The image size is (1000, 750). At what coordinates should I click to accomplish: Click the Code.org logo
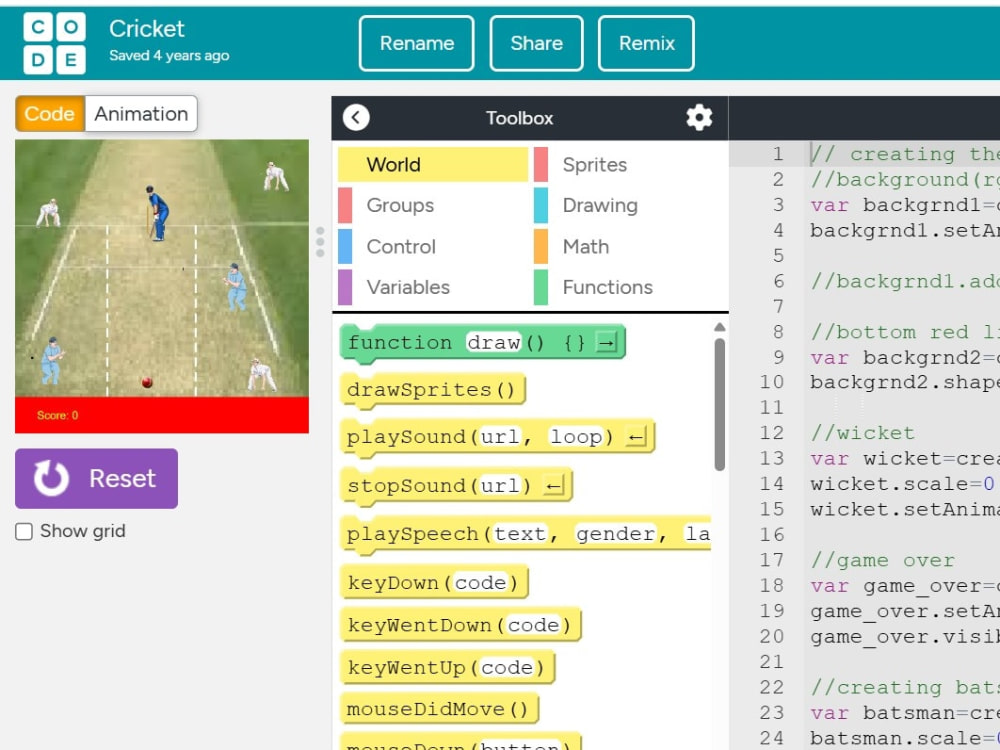54,43
